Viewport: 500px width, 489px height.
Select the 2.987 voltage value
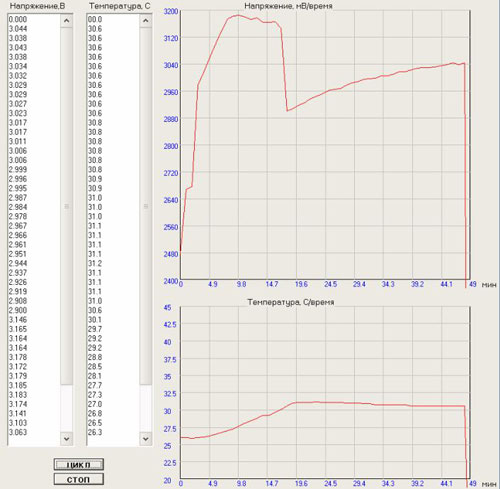click(x=18, y=197)
